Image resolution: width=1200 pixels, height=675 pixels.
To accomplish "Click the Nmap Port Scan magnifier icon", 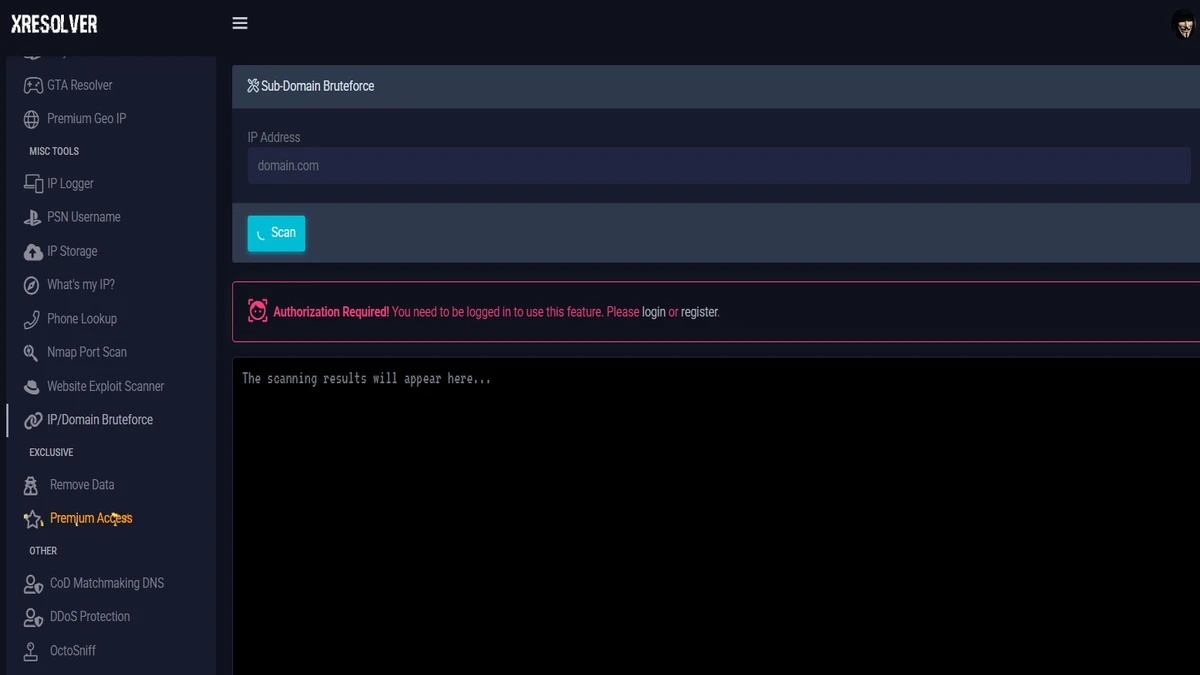I will click(x=31, y=353).
